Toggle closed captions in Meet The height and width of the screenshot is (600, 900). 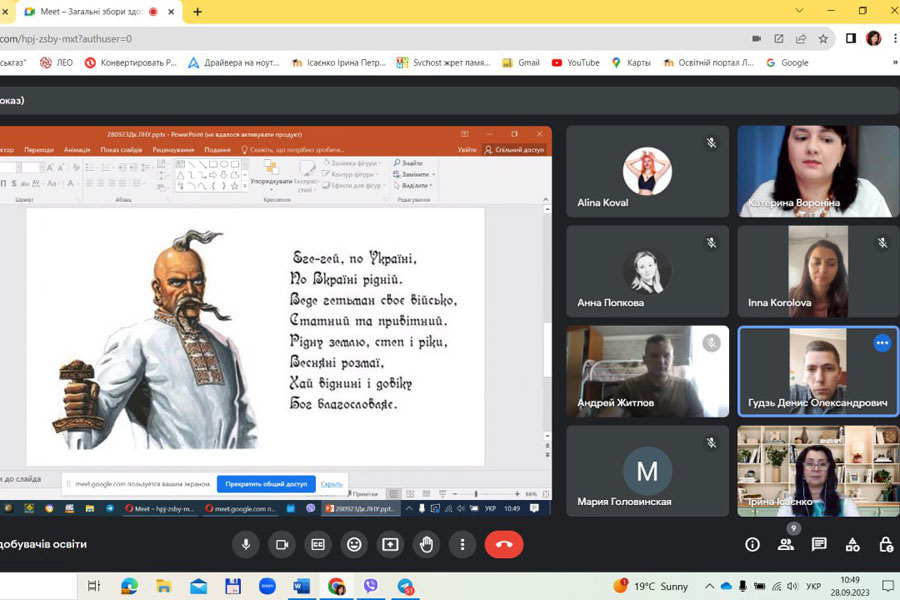[x=318, y=544]
